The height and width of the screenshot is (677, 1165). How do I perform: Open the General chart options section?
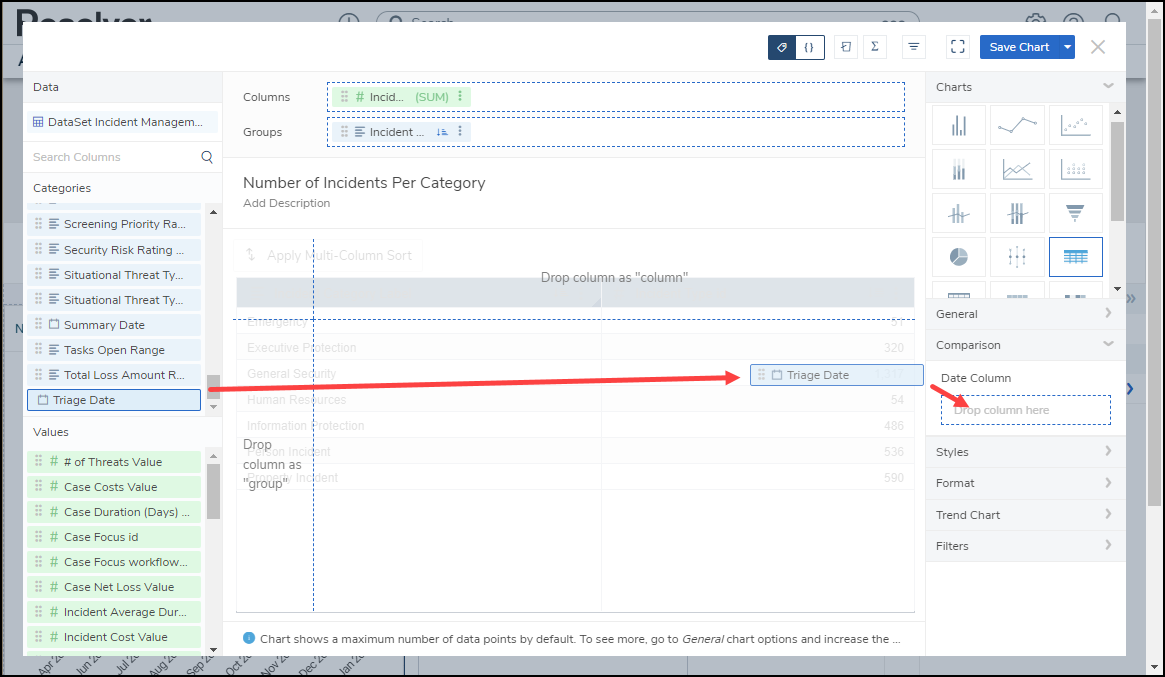tap(1025, 314)
